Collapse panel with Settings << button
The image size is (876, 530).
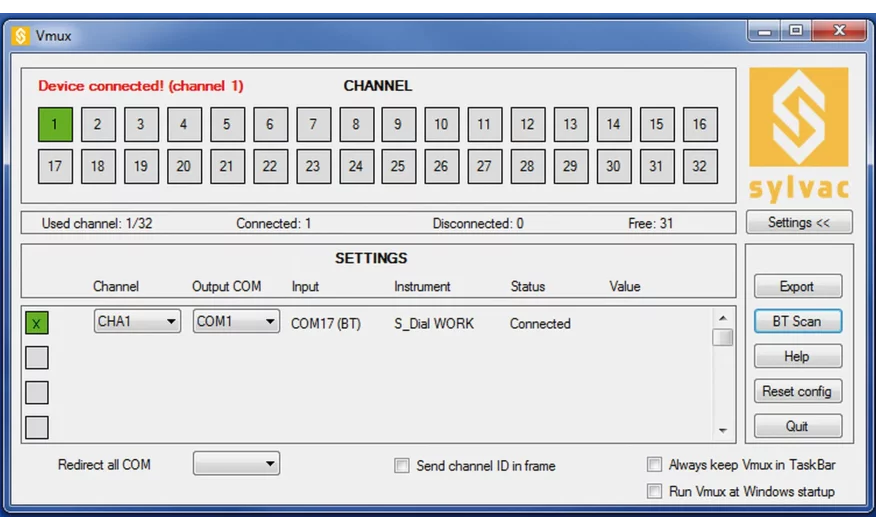[799, 222]
